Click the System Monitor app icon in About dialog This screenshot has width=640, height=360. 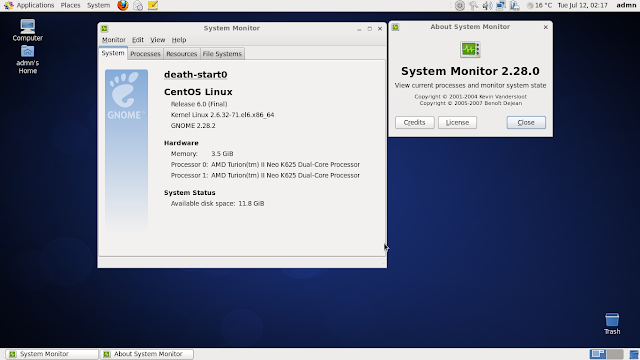(470, 49)
